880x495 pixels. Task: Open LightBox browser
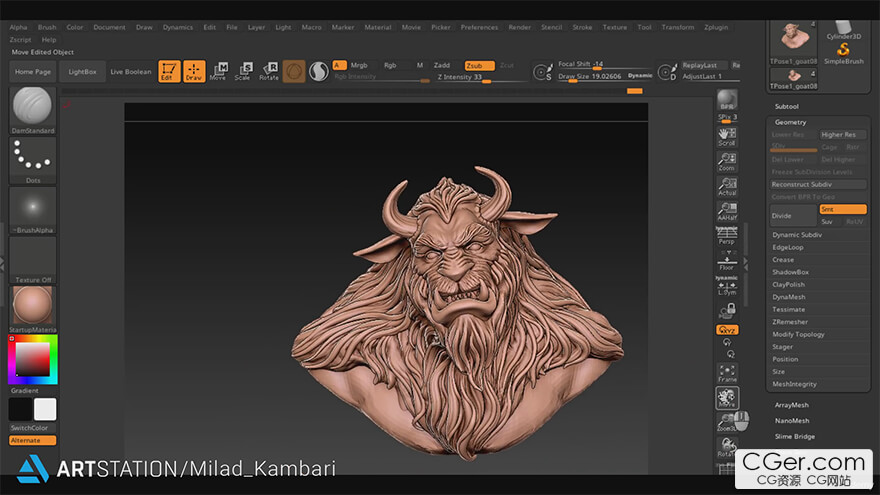click(x=82, y=72)
